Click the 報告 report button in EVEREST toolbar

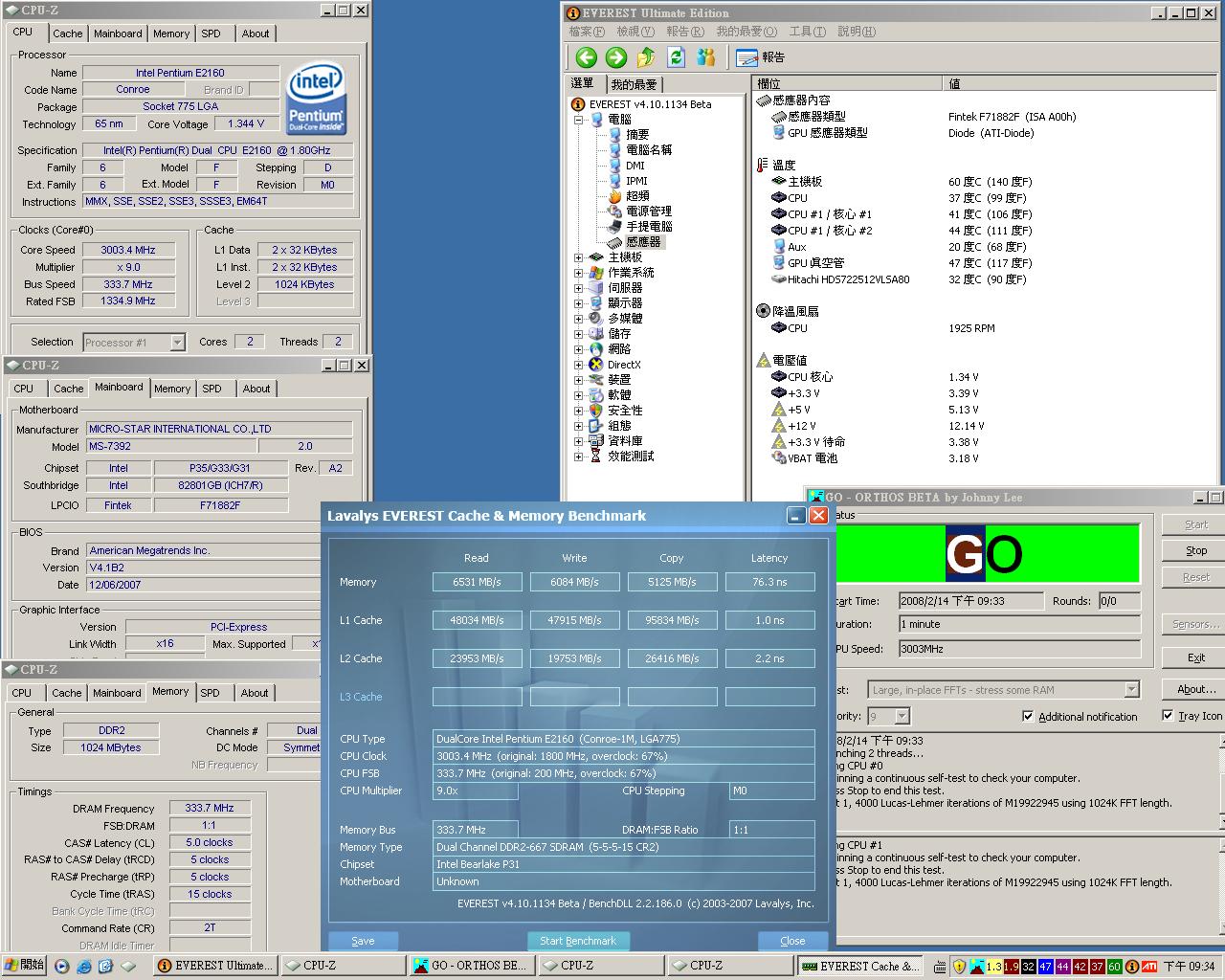pyautogui.click(x=761, y=57)
